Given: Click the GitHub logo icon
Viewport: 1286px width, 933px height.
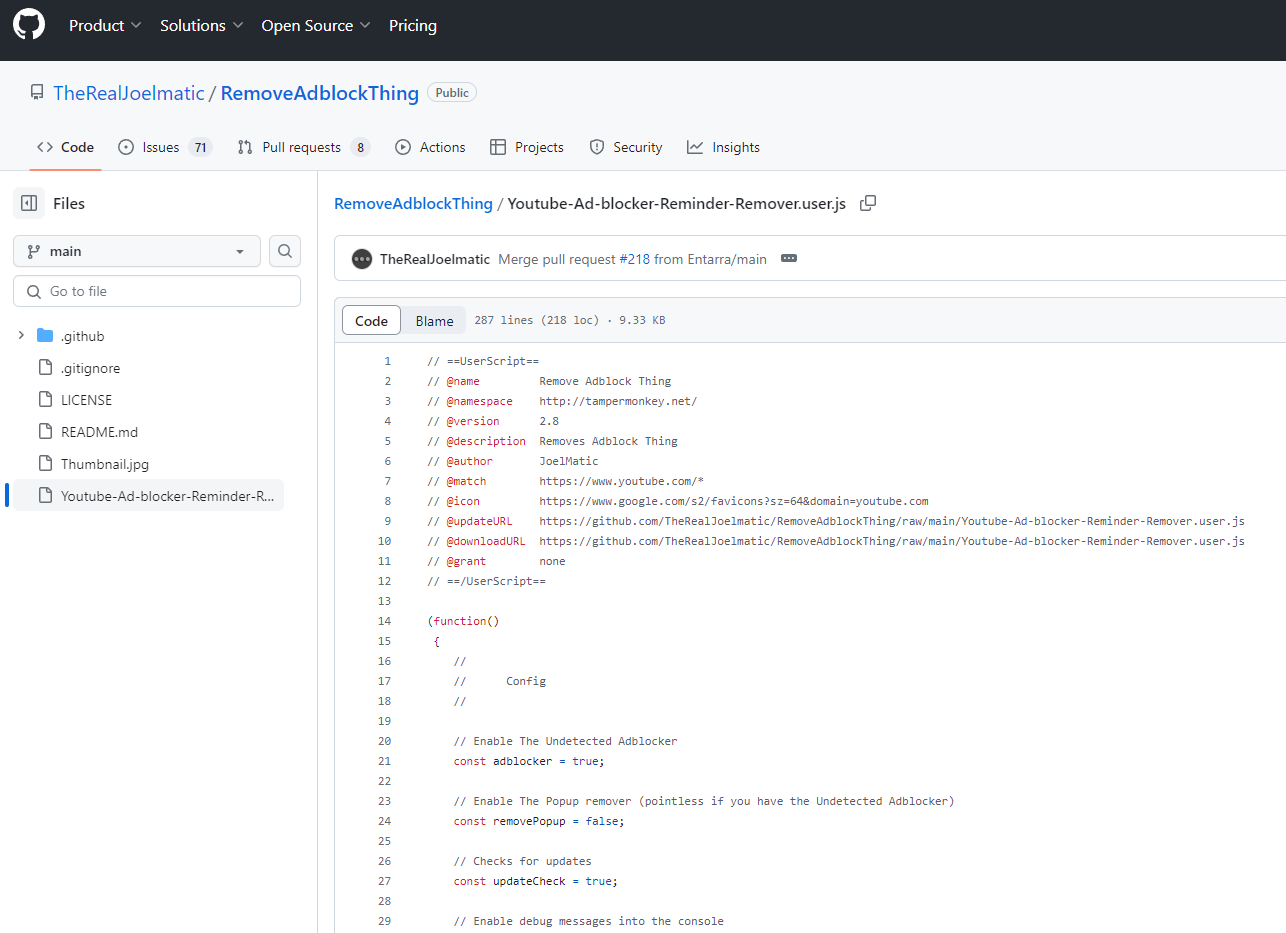Looking at the screenshot, I should click(x=29, y=25).
